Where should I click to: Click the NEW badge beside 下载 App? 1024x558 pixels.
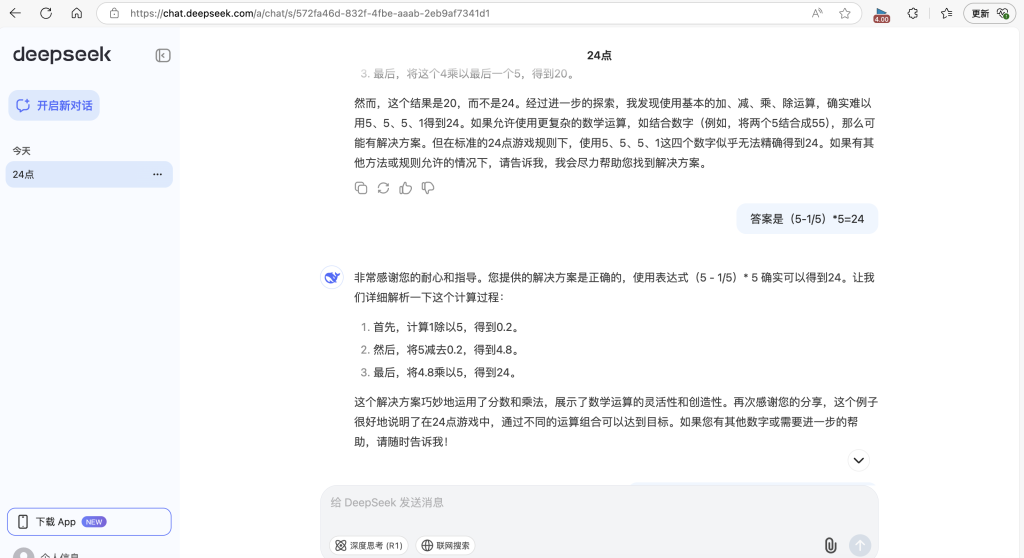[94, 522]
